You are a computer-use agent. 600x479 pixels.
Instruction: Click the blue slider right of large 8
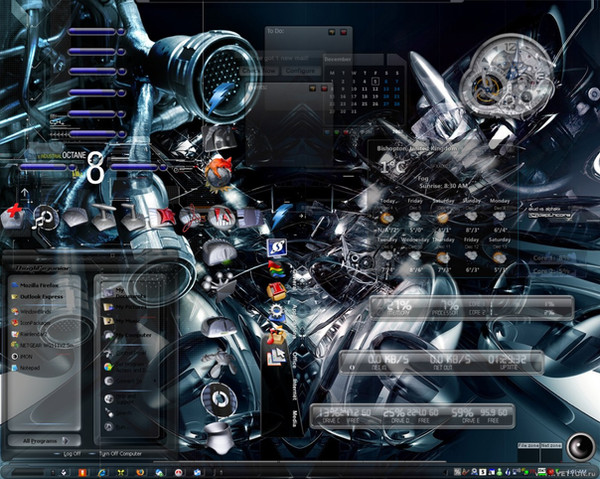point(139,167)
